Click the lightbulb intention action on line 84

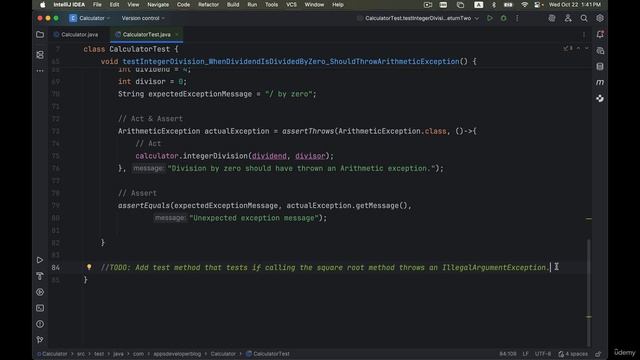(89, 267)
